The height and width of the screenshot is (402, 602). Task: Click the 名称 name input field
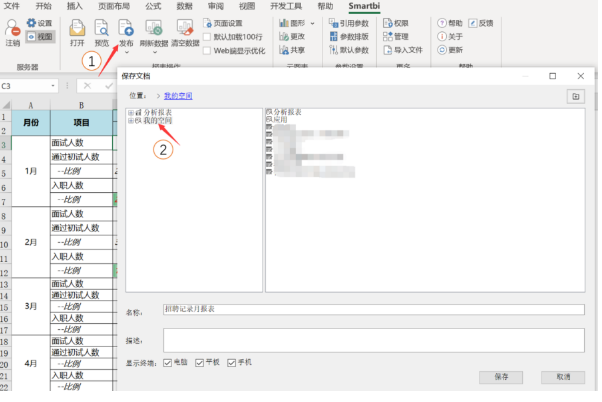374,309
